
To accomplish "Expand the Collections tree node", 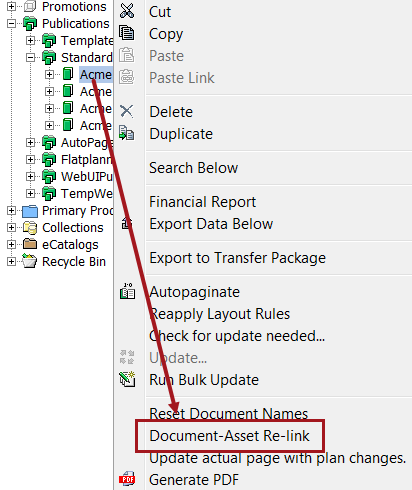I will tap(11, 227).
